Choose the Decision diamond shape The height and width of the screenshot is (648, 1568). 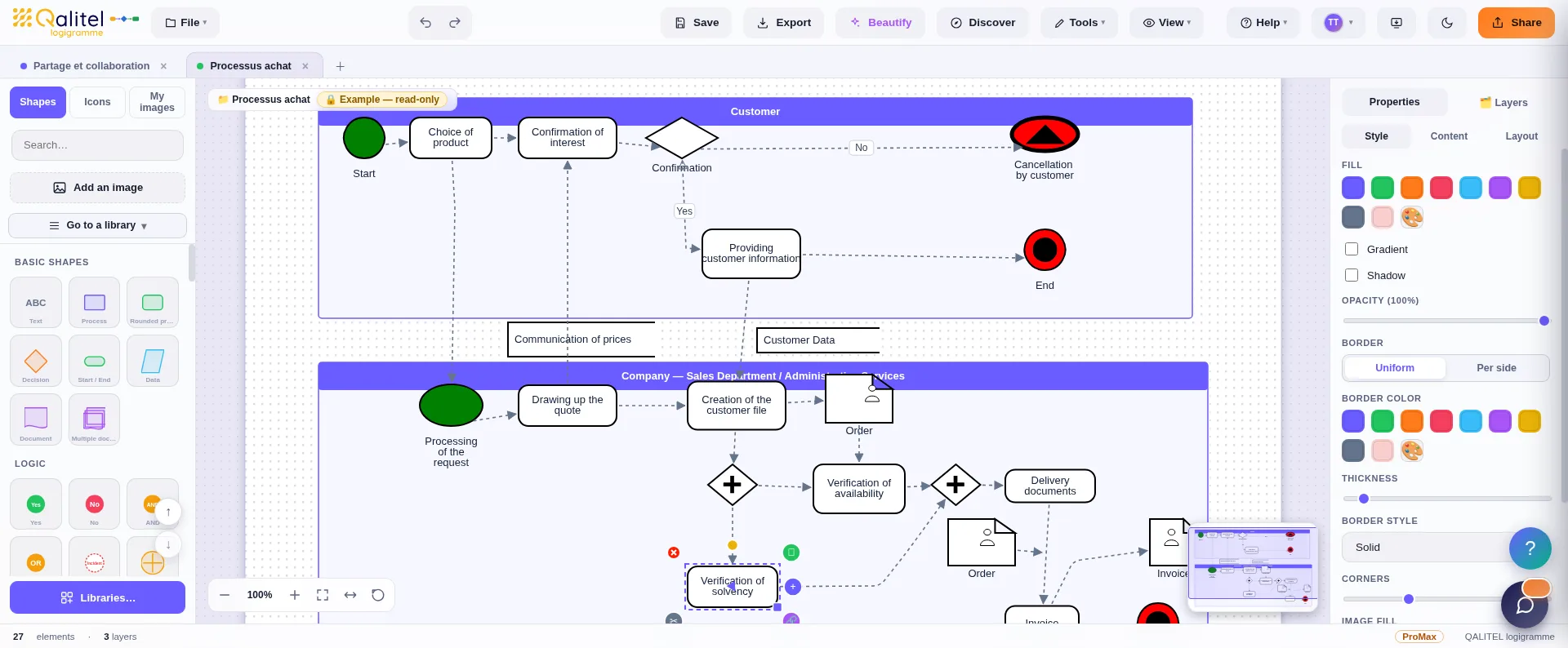click(x=36, y=361)
